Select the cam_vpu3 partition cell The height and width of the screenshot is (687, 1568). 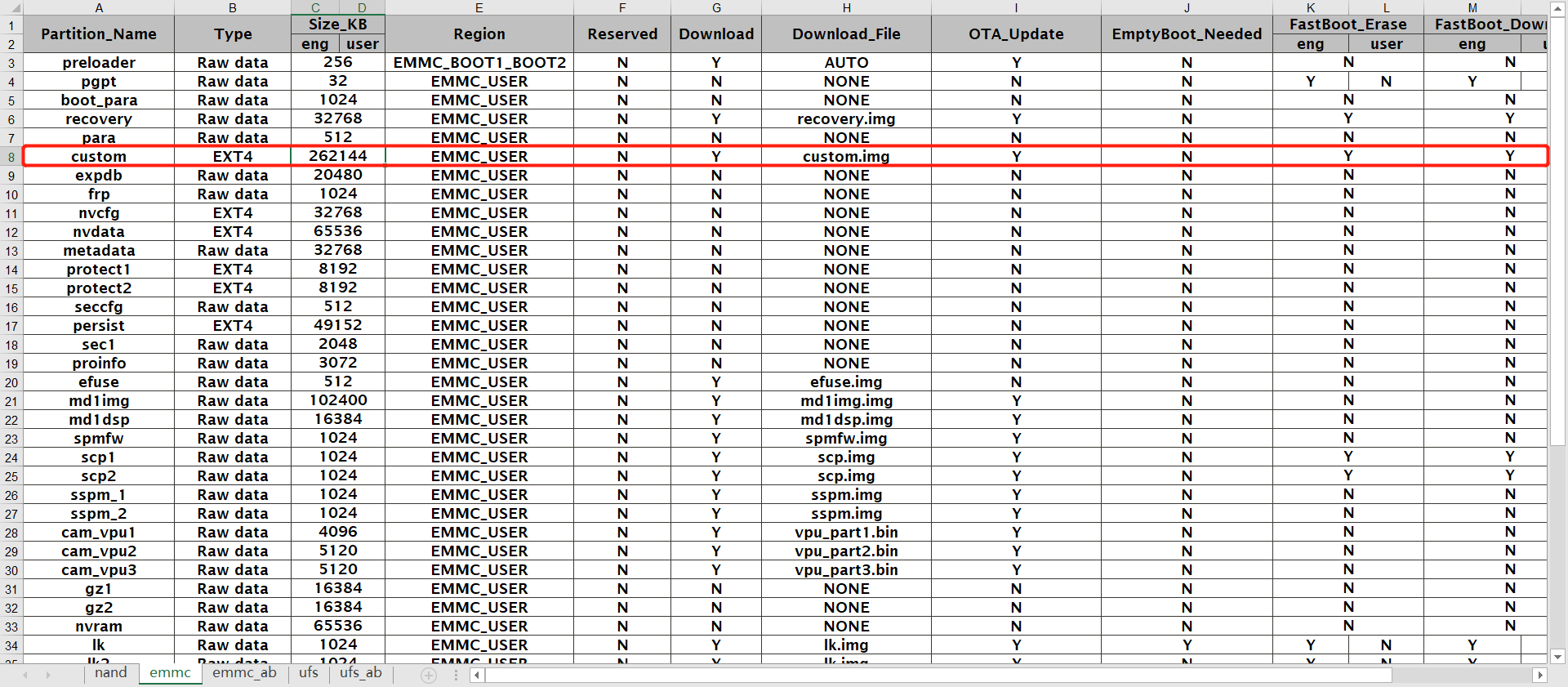click(99, 570)
